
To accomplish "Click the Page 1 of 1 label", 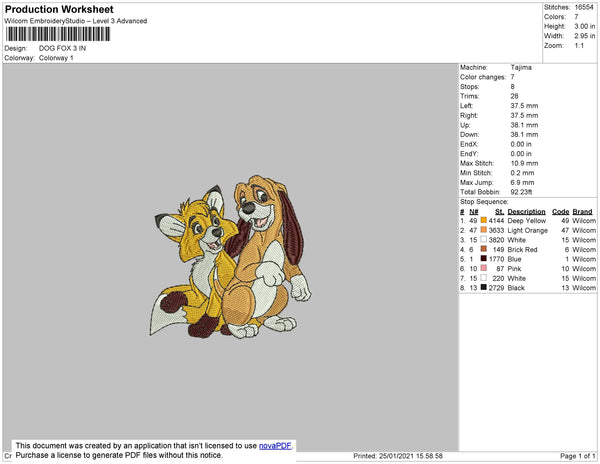I will (x=578, y=456).
